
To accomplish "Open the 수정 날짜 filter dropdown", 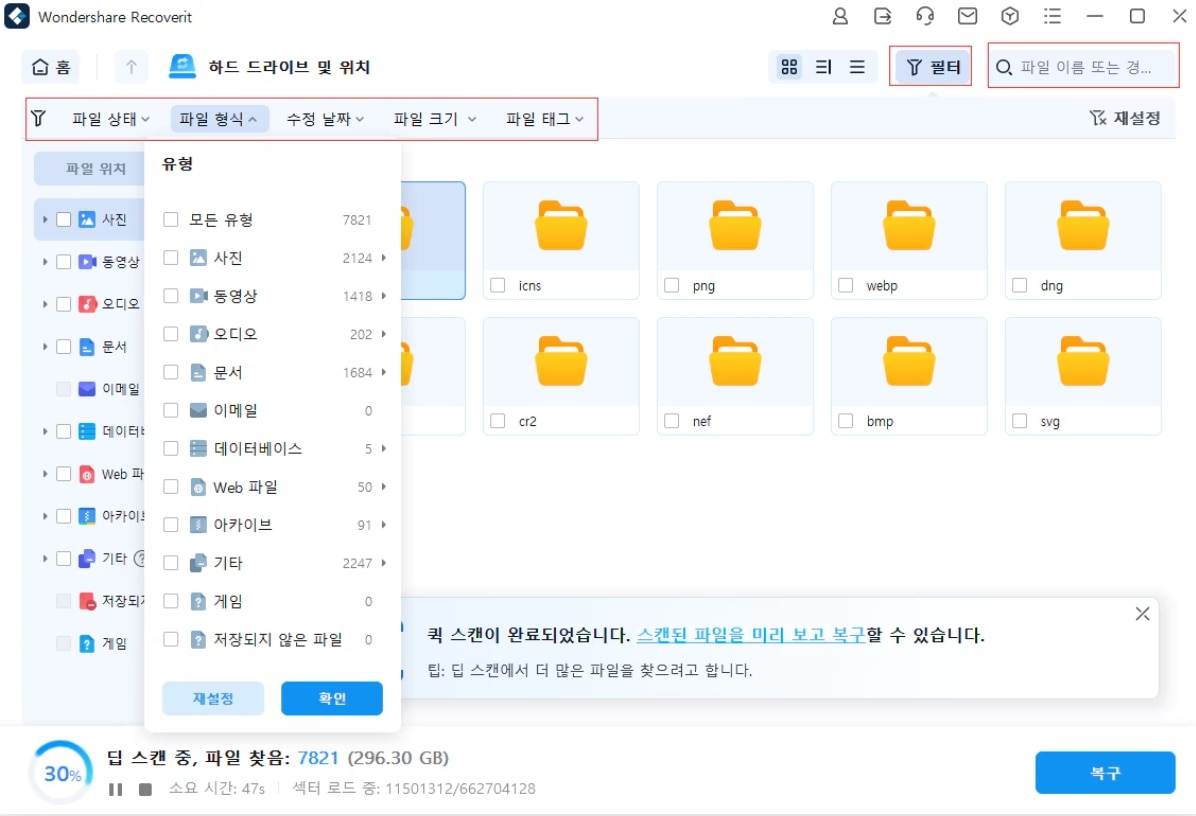I will (325, 119).
